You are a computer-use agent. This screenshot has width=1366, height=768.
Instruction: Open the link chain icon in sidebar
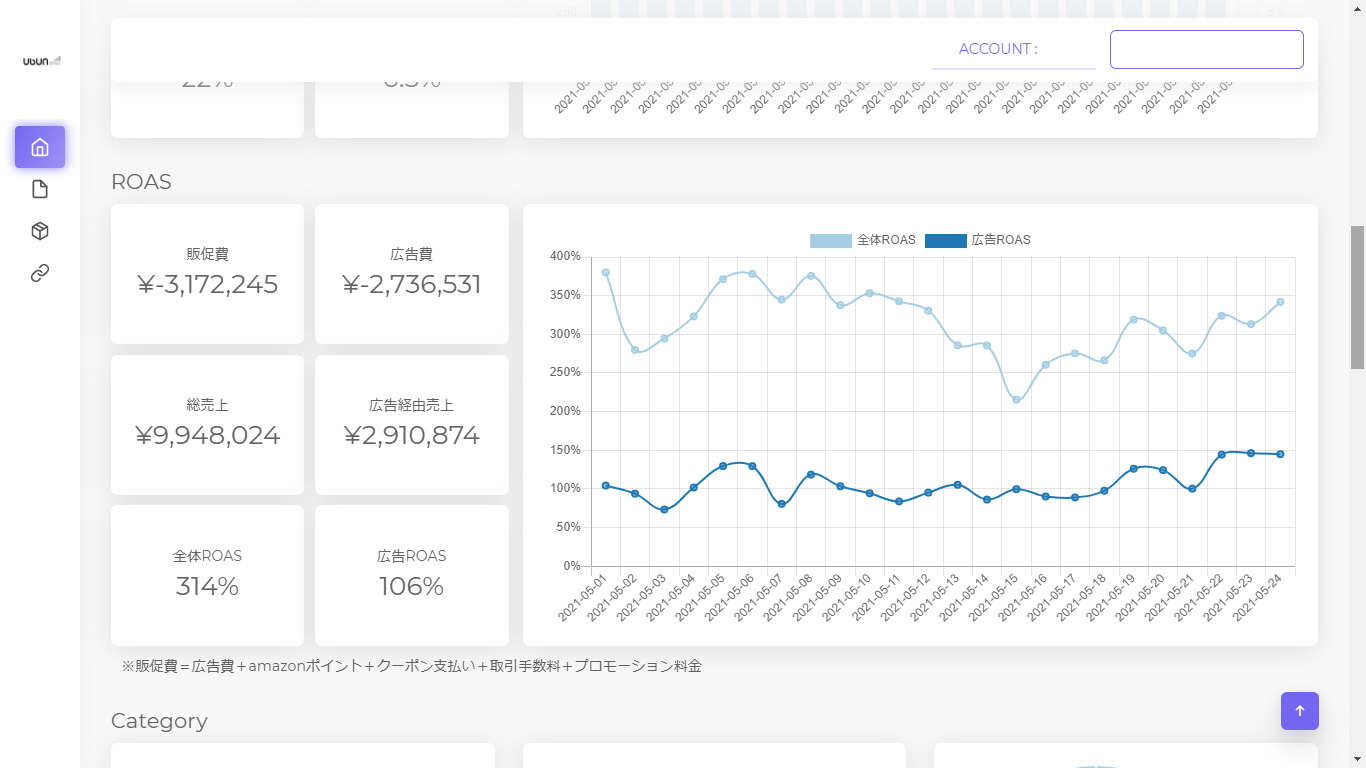(x=40, y=273)
